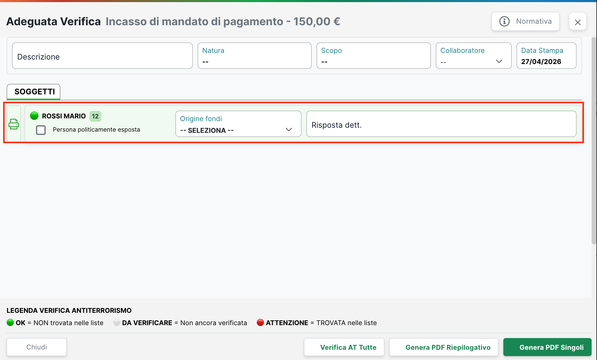Click the Scopo field

[373, 56]
